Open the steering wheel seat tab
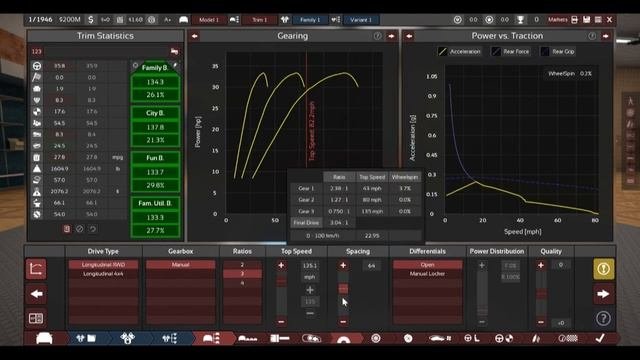 (x=472, y=338)
